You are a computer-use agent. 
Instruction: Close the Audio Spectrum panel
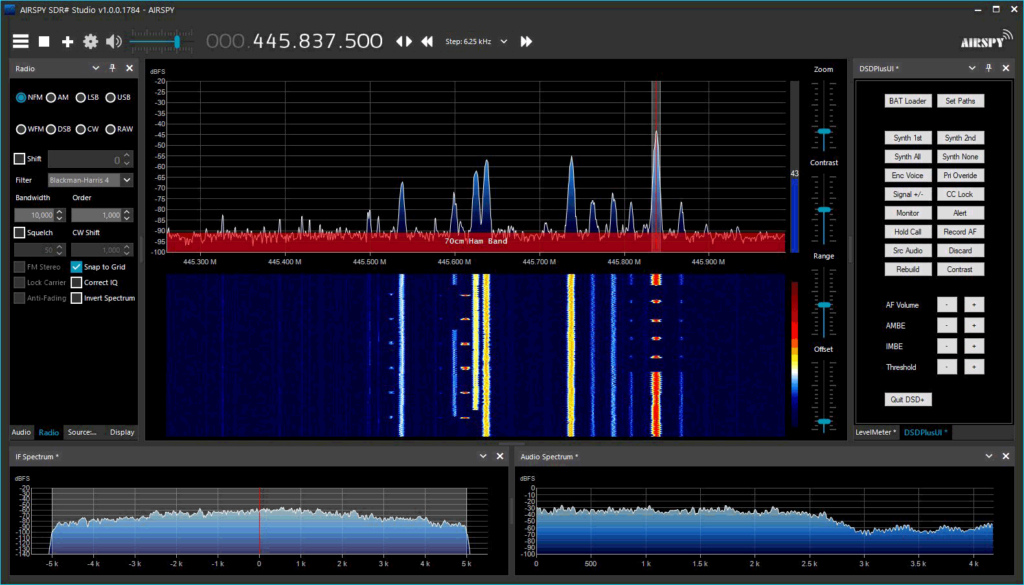[x=1006, y=456]
